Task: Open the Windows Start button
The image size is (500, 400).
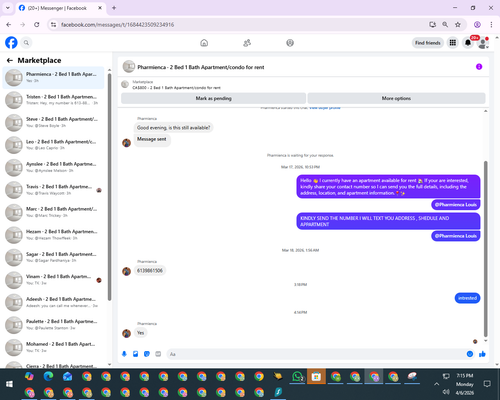Action: pyautogui.click(x=9, y=384)
